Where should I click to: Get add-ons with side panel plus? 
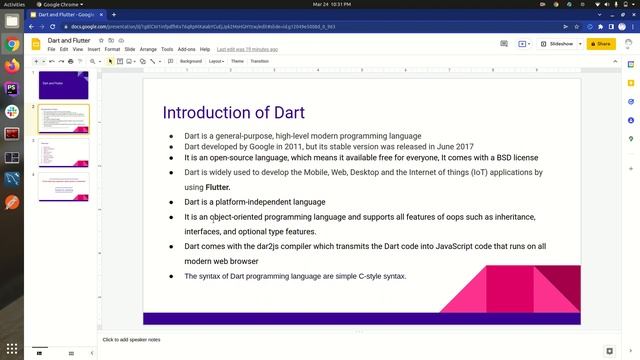tap(631, 168)
